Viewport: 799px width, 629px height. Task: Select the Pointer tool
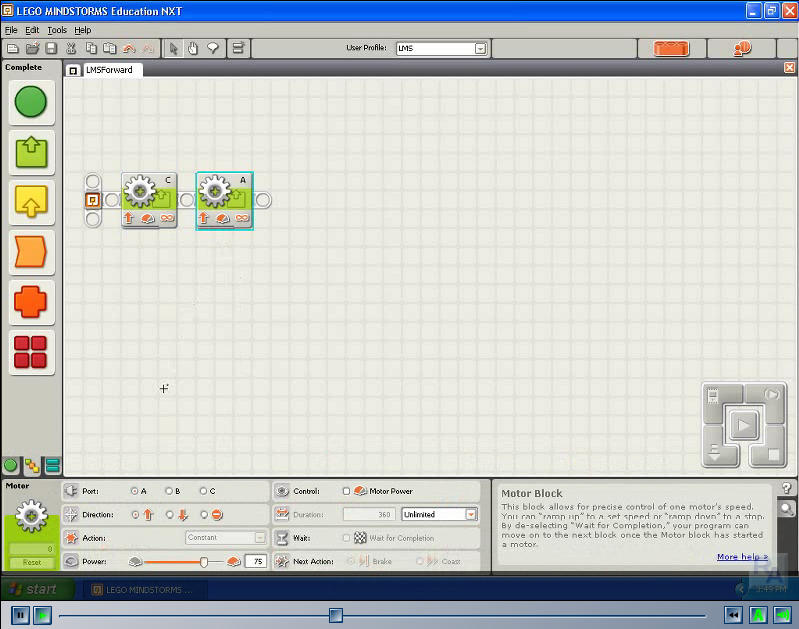(x=173, y=48)
